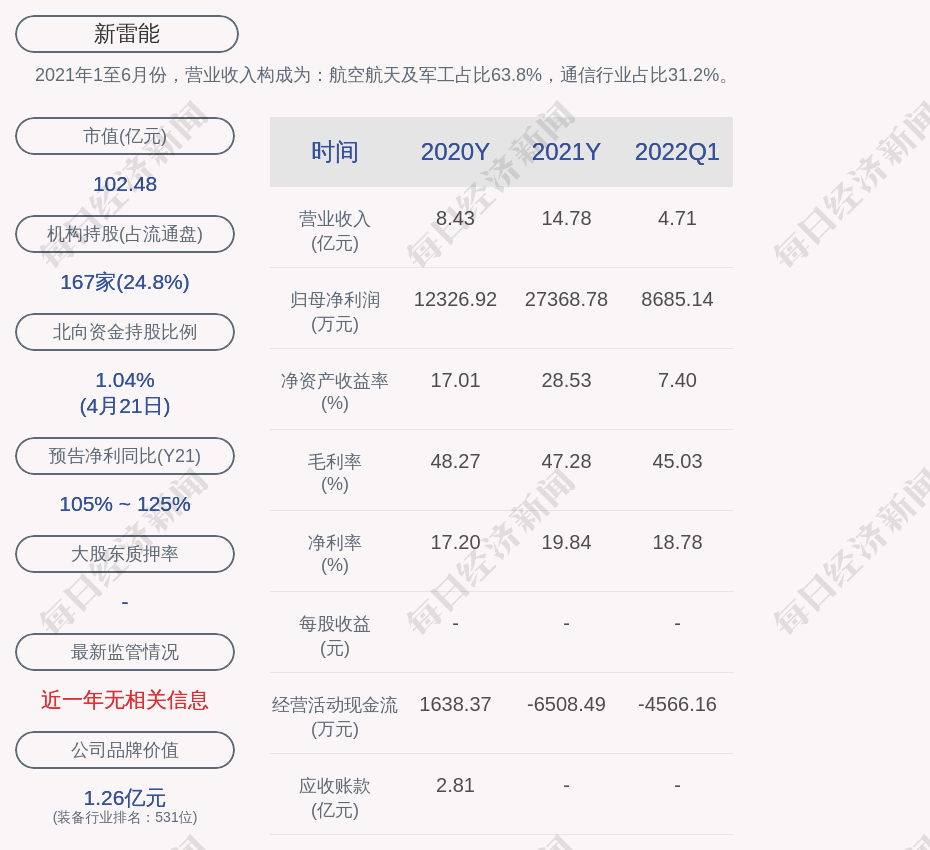Click the 最新监管情况 label pill
Viewport: 930px width, 850px height.
click(125, 652)
